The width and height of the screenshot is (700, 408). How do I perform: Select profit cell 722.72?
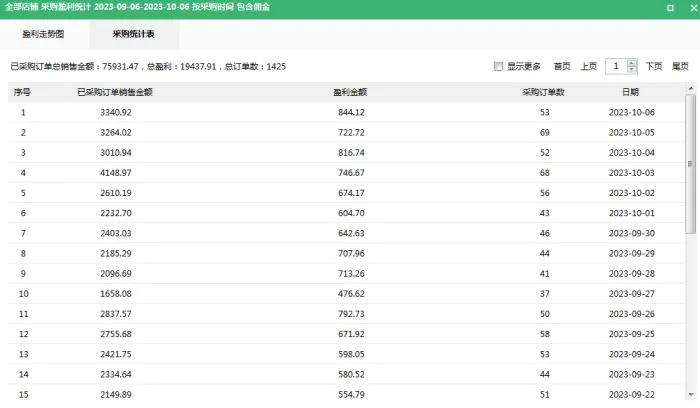[351, 133]
